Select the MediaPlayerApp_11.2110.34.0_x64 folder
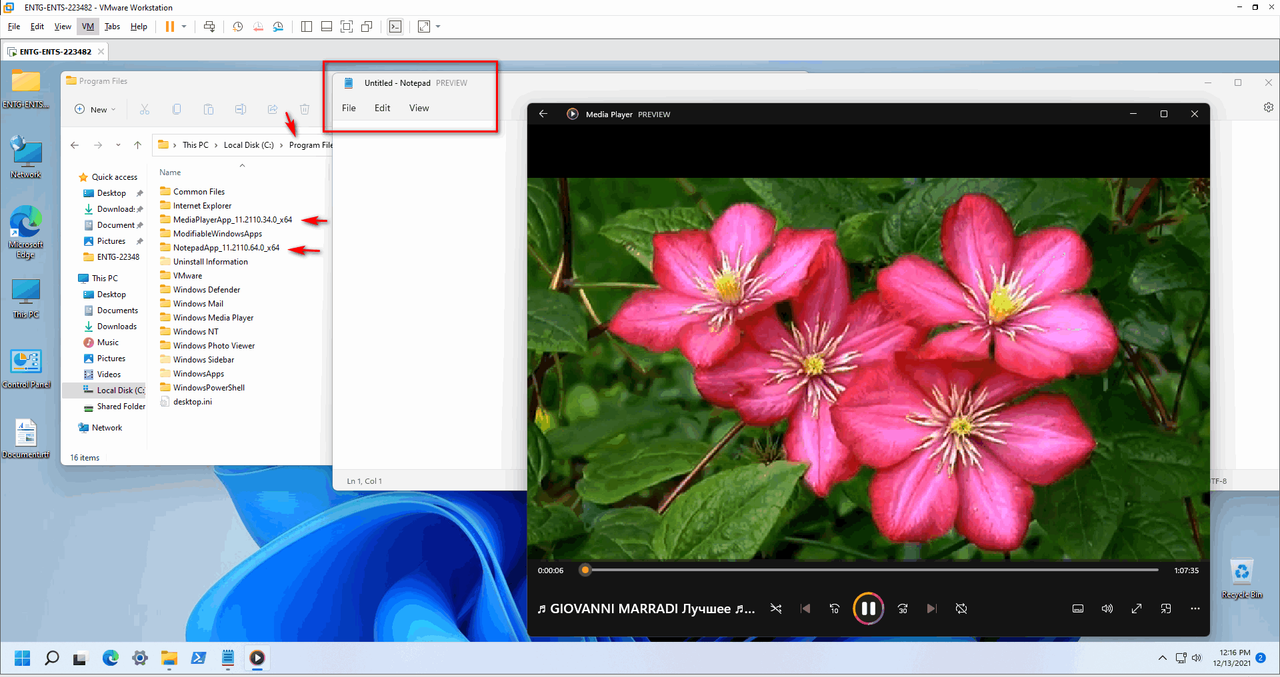 click(232, 219)
